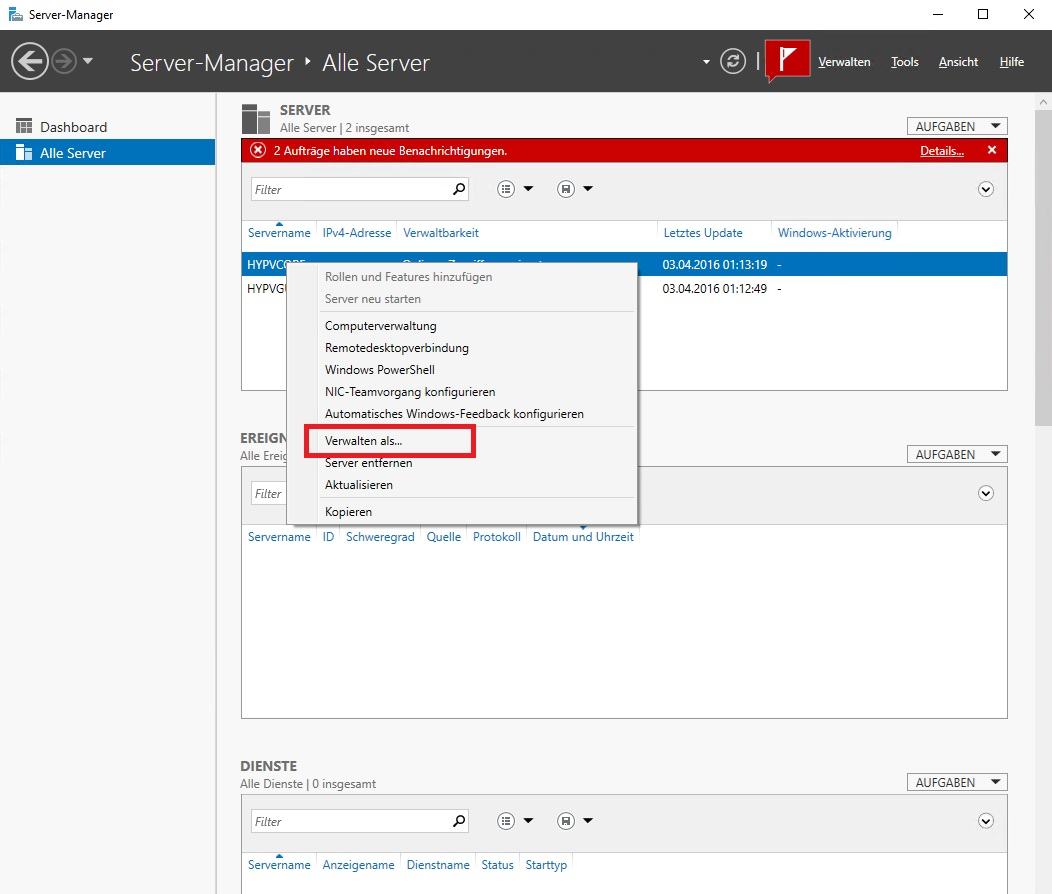Sort services by Status column

tap(497, 864)
